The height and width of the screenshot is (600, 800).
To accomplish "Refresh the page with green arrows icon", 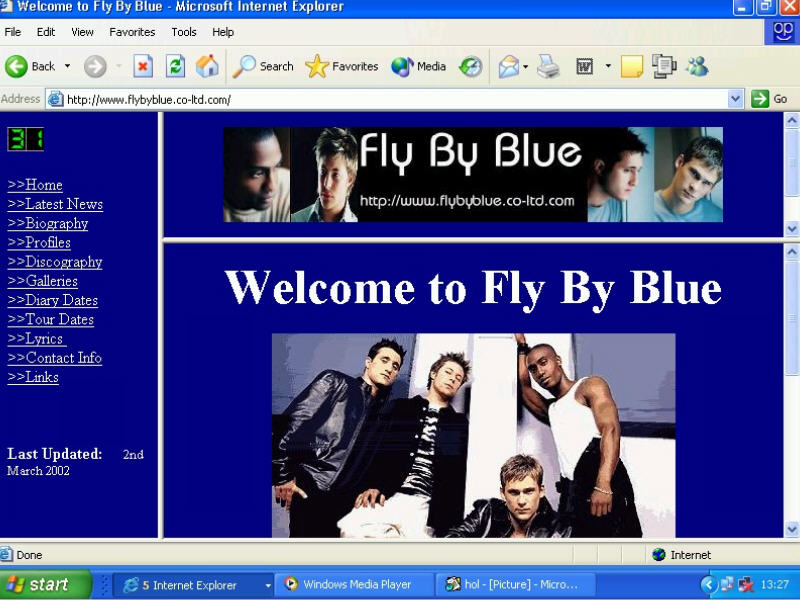I will (x=176, y=66).
